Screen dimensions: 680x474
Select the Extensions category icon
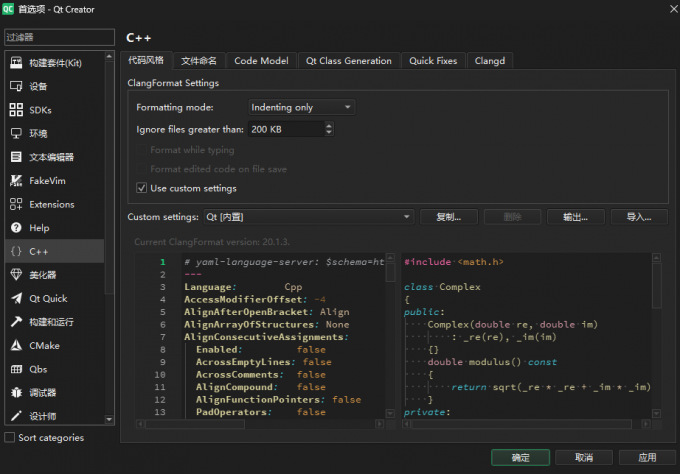(x=15, y=204)
